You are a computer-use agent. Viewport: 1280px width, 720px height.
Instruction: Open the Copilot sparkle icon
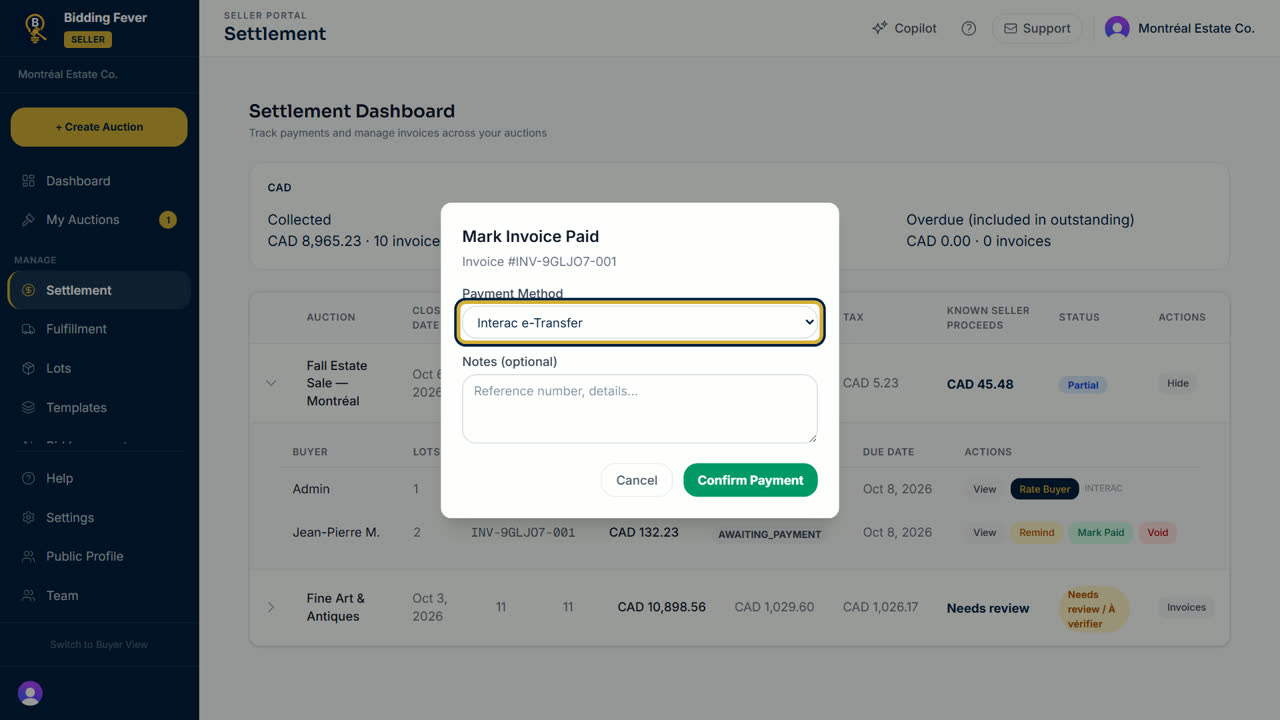point(880,28)
